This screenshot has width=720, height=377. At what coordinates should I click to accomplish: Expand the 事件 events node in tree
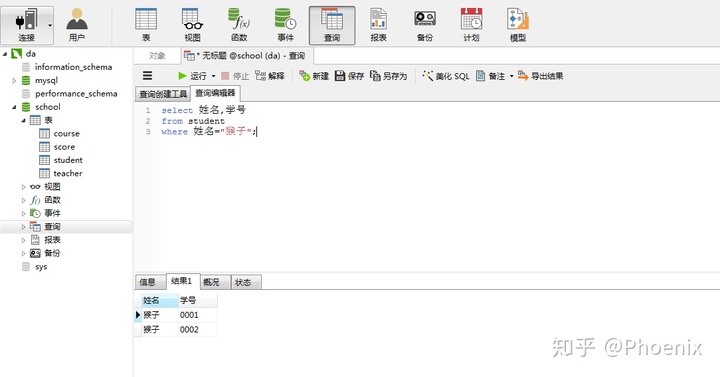click(23, 214)
